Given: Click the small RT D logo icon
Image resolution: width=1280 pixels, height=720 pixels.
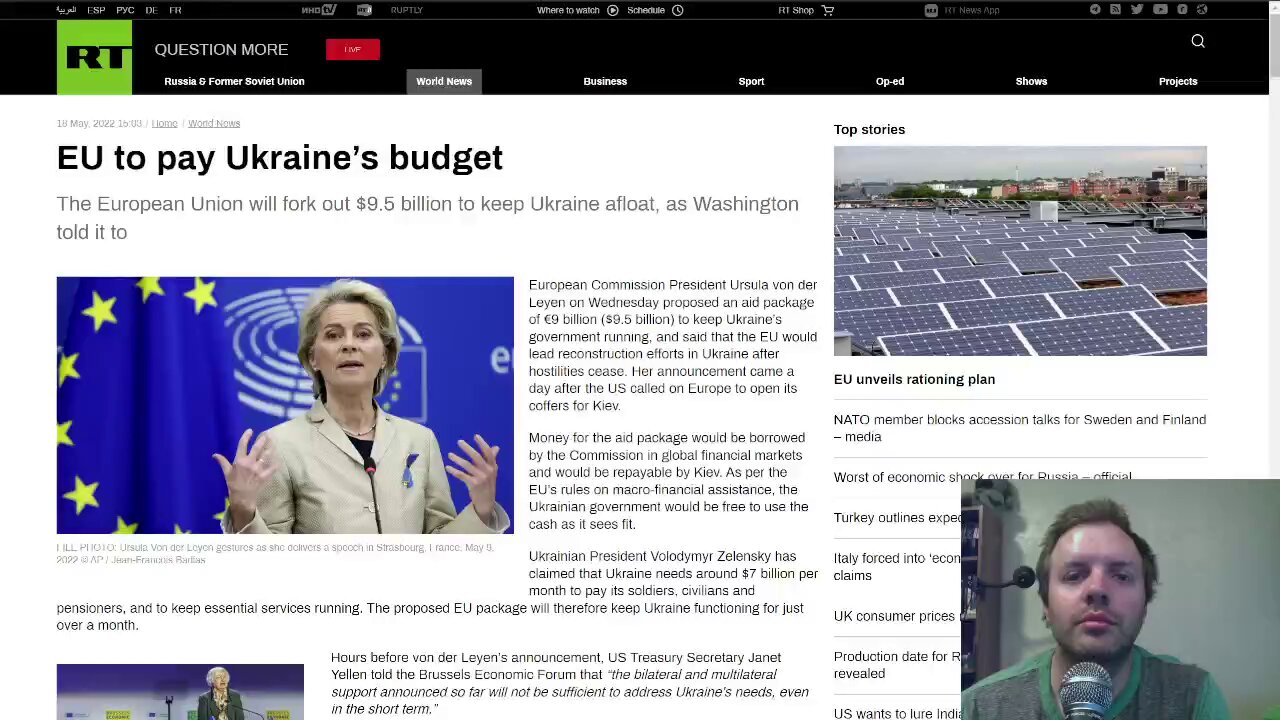Looking at the screenshot, I should tap(364, 10).
